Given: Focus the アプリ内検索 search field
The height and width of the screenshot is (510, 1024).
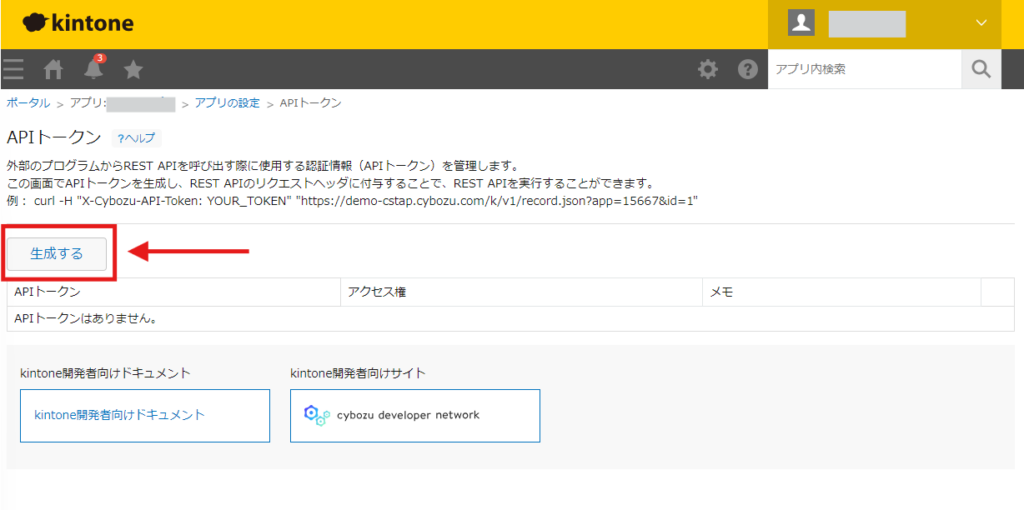Looking at the screenshot, I should pos(865,69).
